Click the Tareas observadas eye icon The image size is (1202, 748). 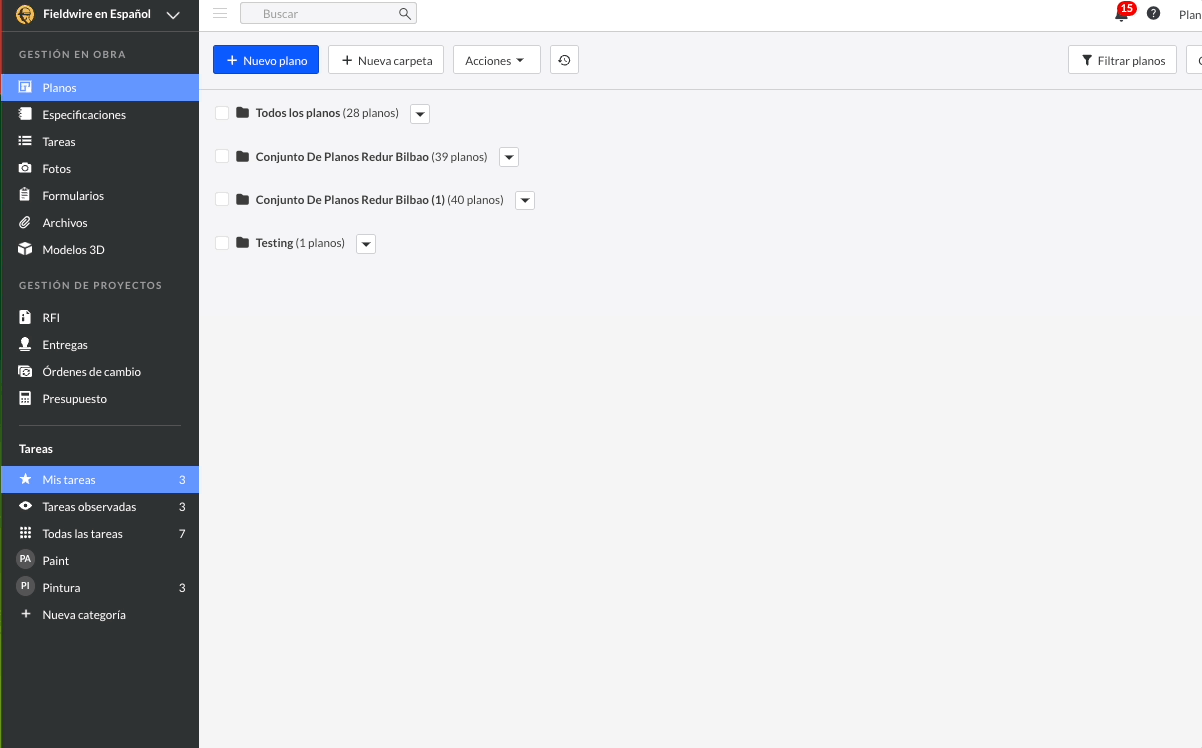click(x=25, y=506)
